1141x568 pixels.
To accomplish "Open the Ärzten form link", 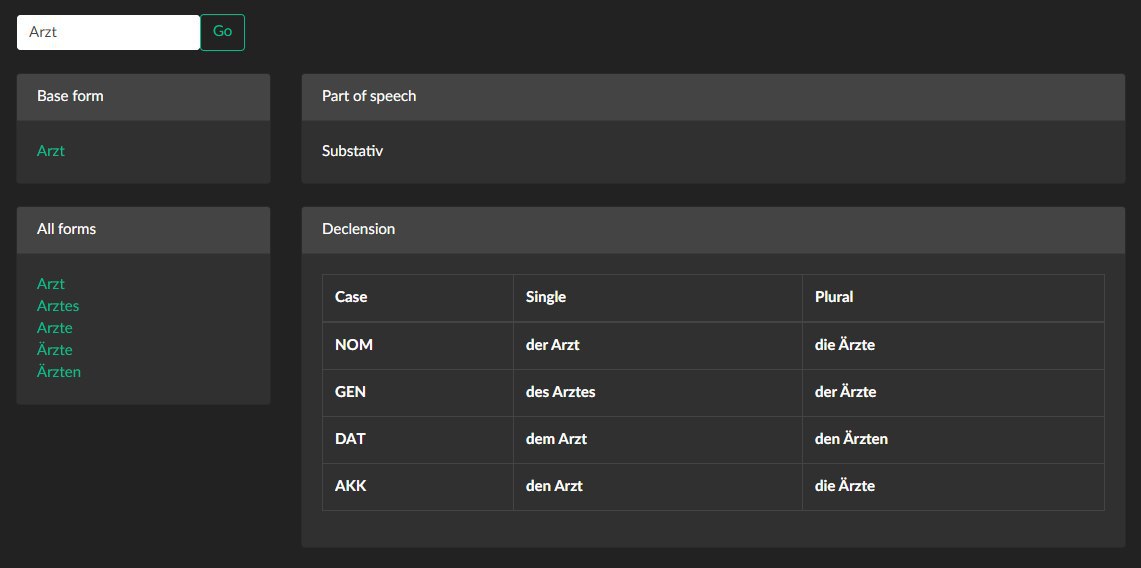I will coord(59,372).
